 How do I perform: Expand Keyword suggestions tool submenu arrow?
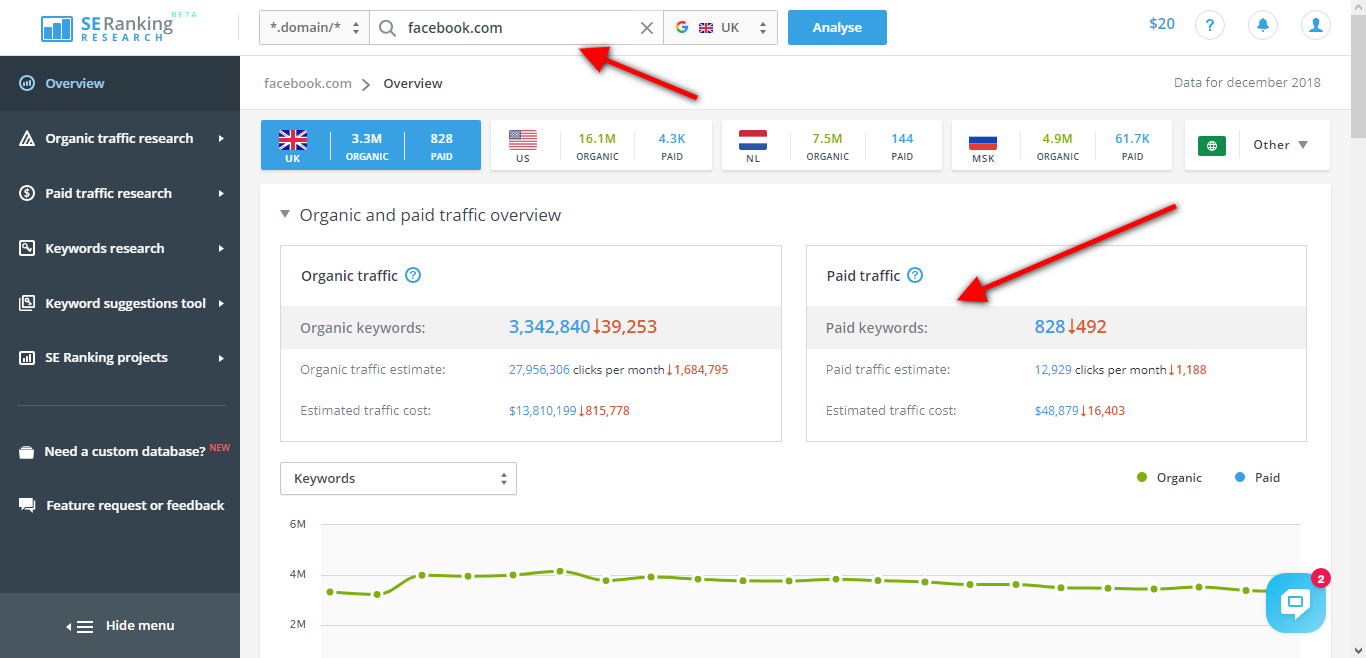pyautogui.click(x=221, y=303)
